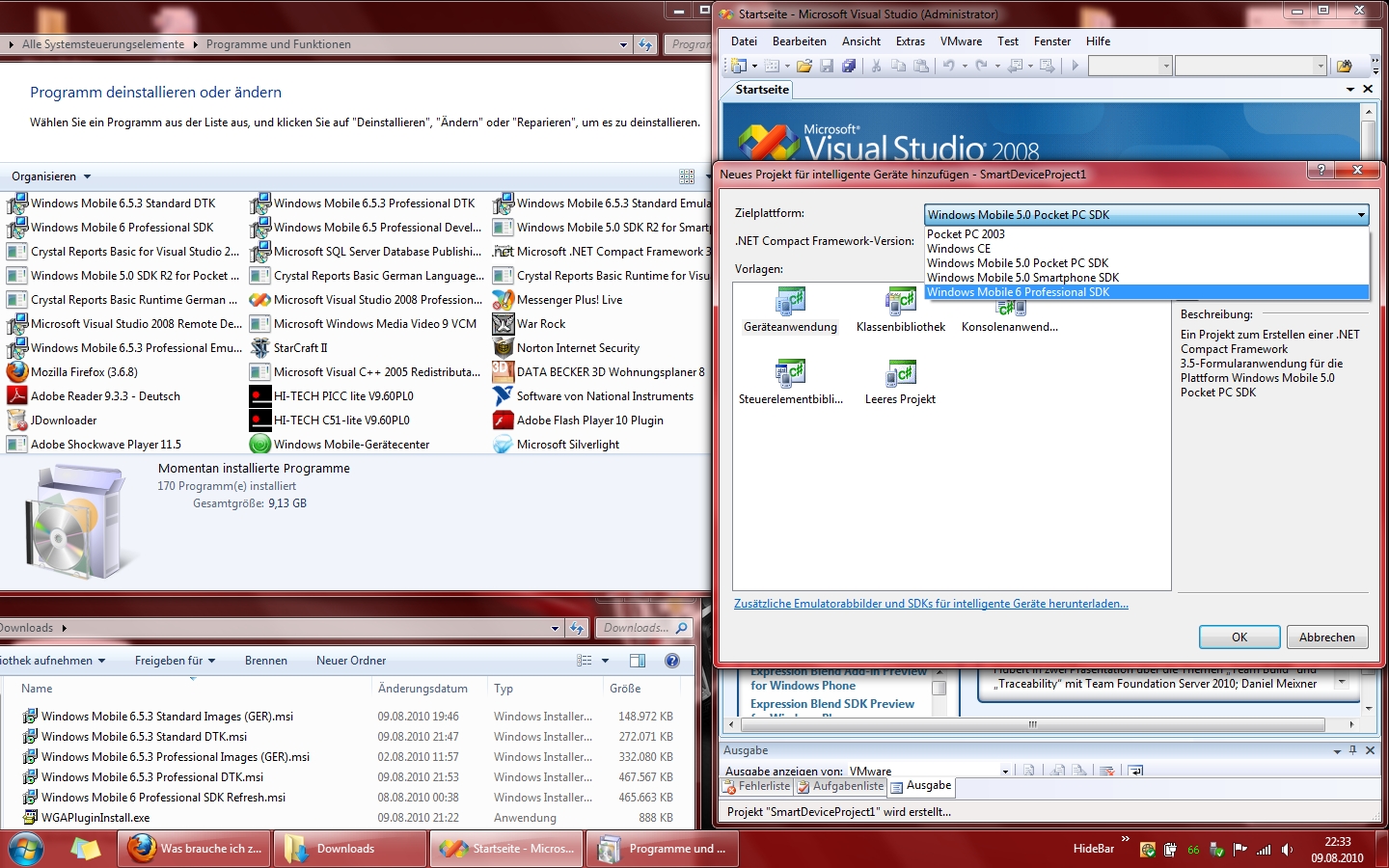This screenshot has width=1389, height=868.
Task: Click Brennen in Downloads window toolbar
Action: [266, 661]
